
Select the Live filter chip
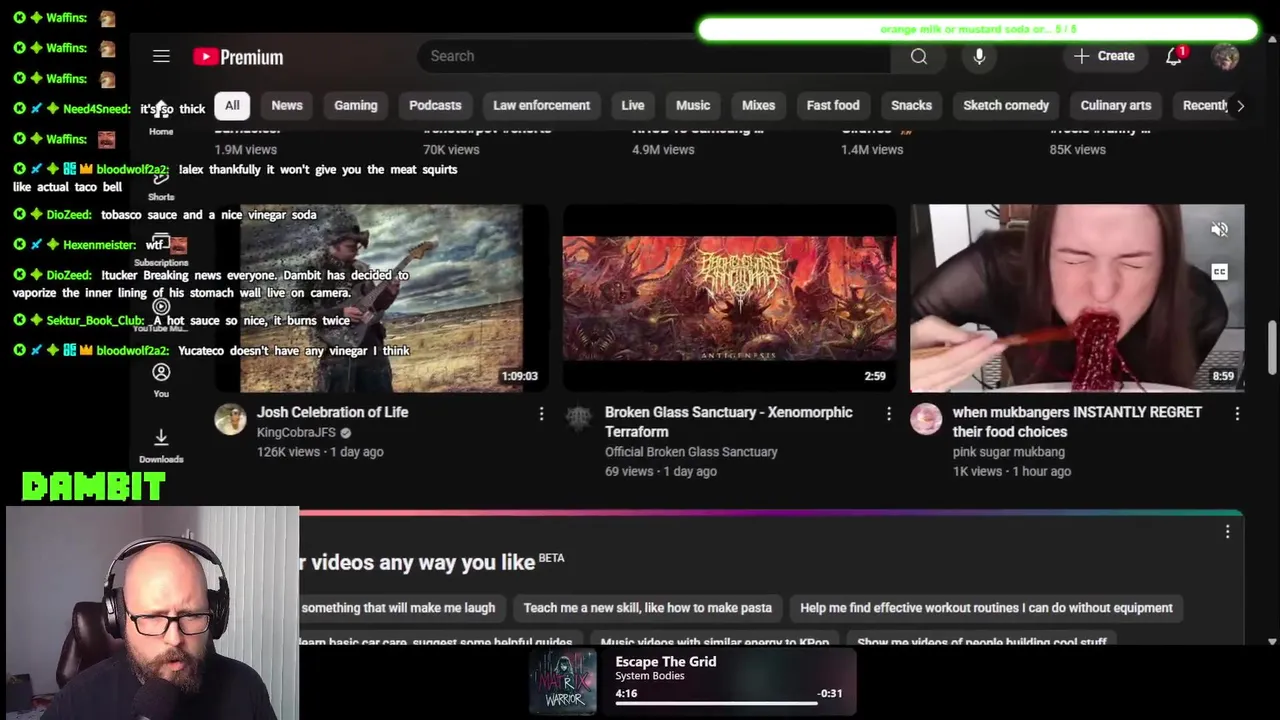[633, 105]
